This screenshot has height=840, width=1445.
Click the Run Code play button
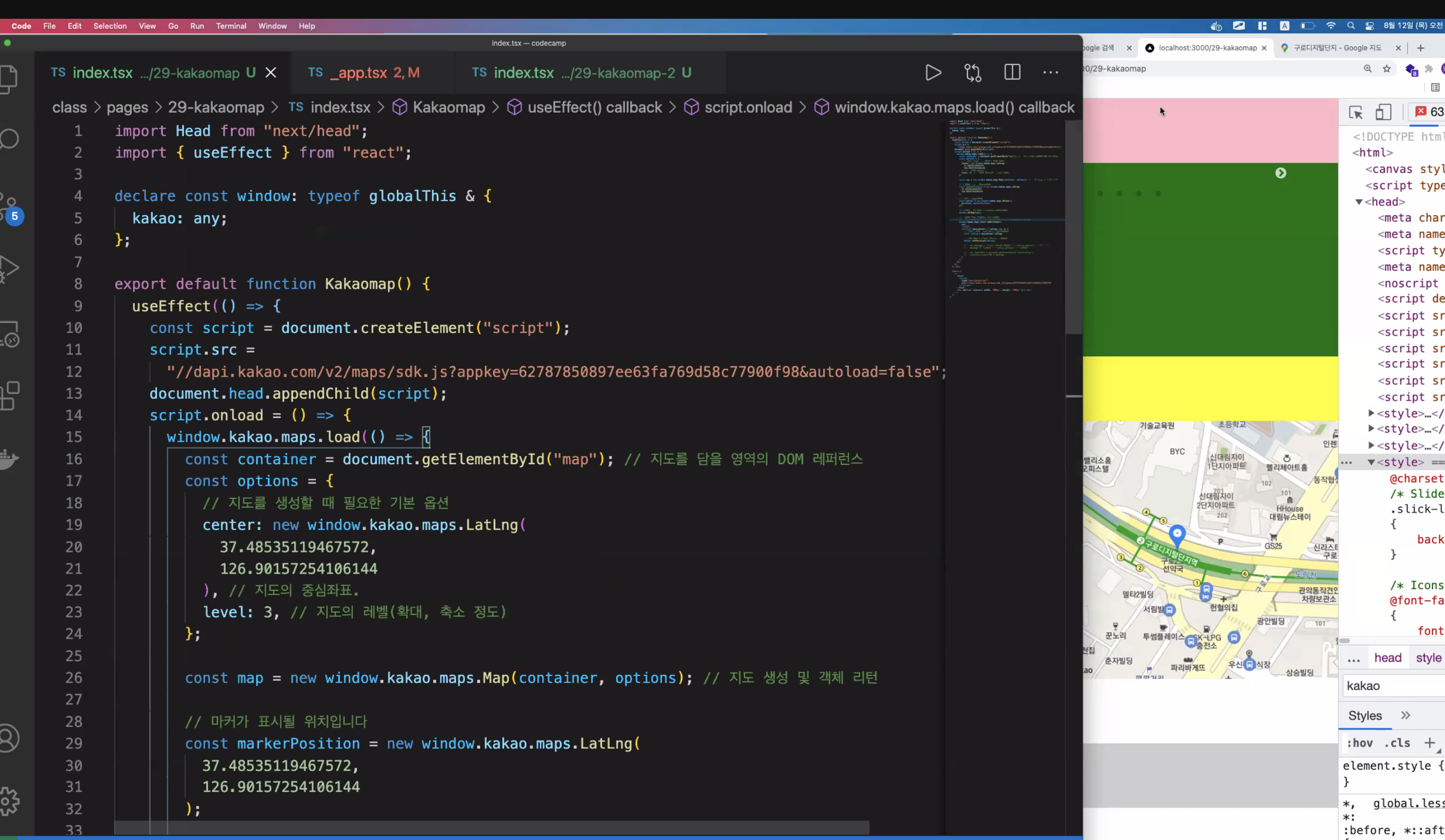tap(933, 73)
